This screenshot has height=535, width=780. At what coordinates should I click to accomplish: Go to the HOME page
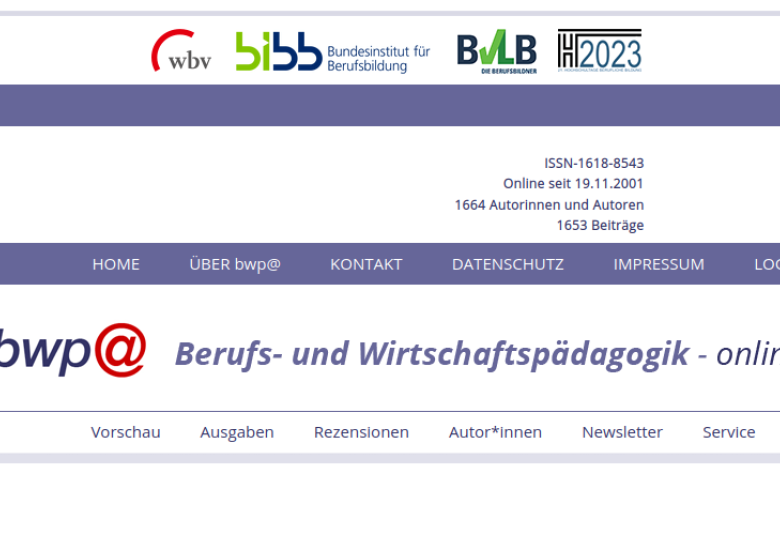tap(116, 264)
